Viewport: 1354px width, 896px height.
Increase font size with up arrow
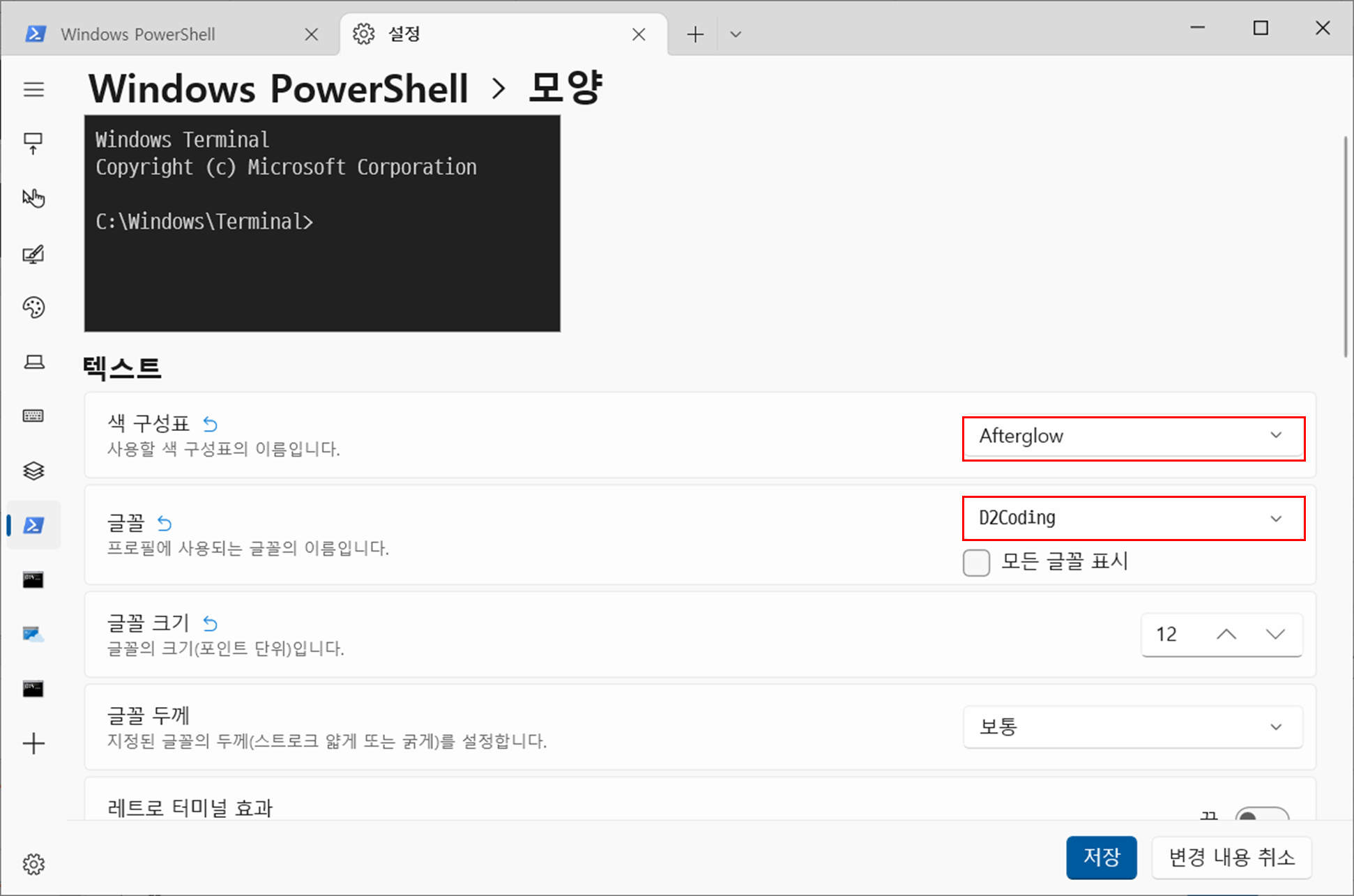click(x=1226, y=635)
